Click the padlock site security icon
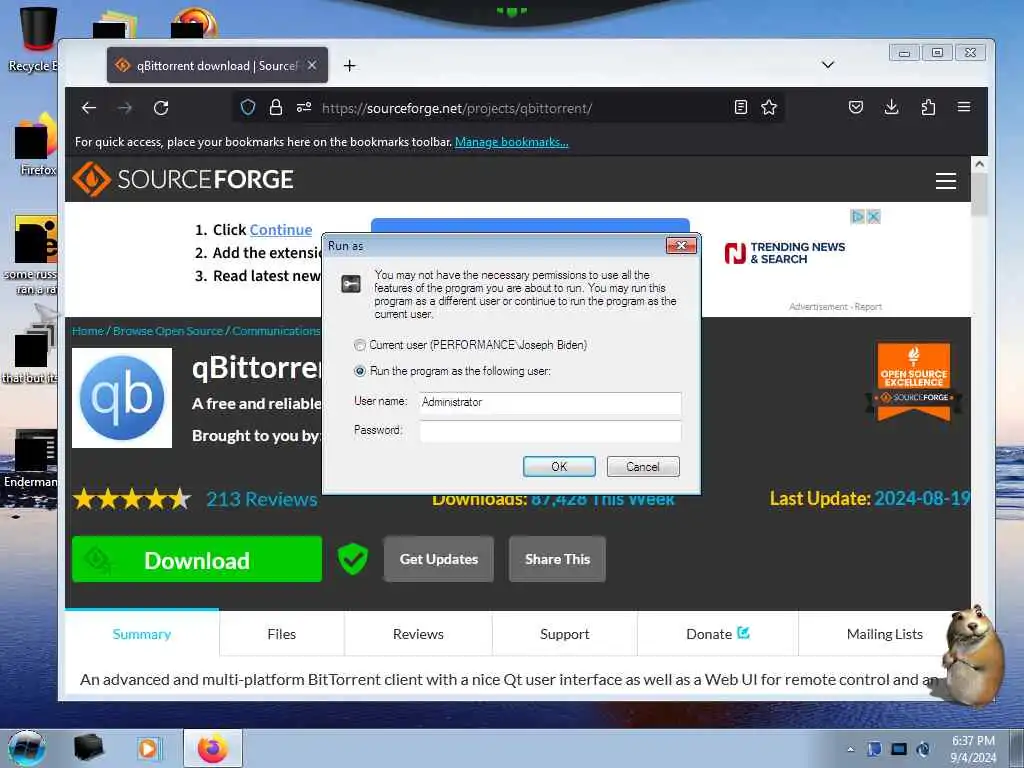 (x=276, y=108)
